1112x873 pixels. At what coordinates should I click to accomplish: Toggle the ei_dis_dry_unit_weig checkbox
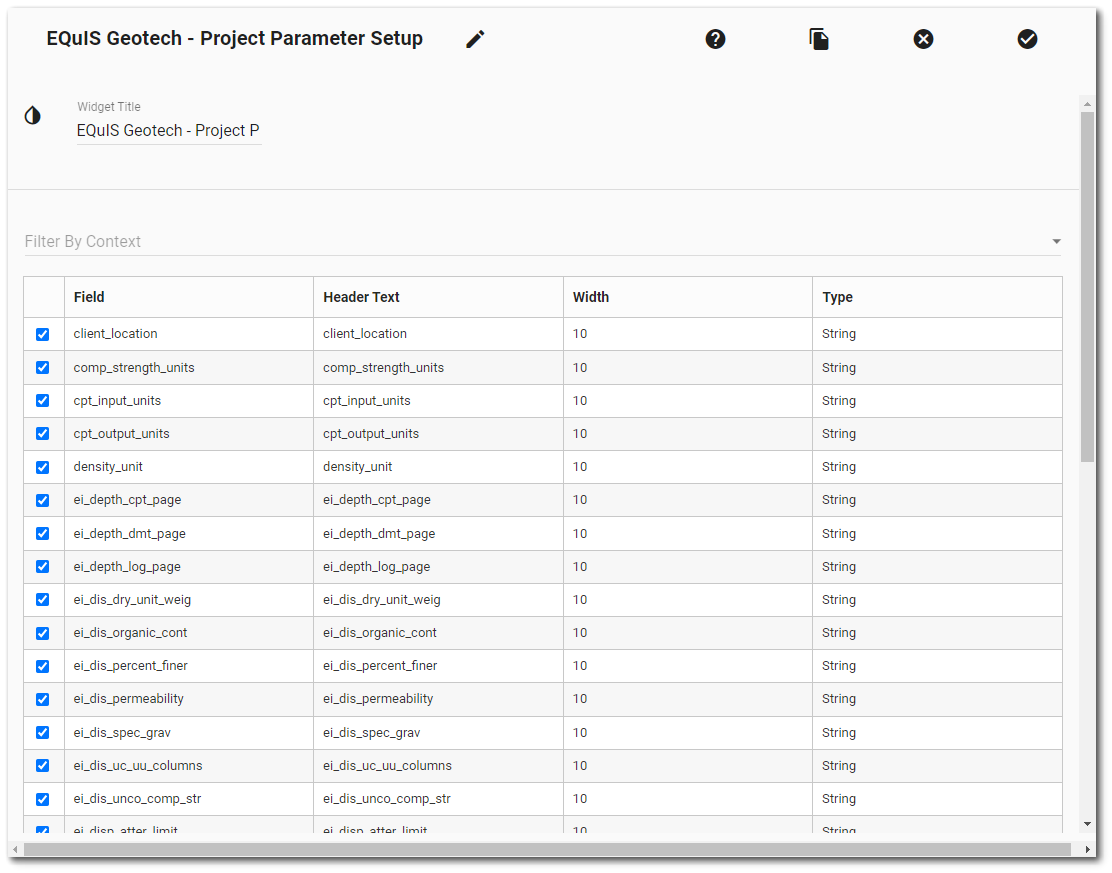click(43, 600)
